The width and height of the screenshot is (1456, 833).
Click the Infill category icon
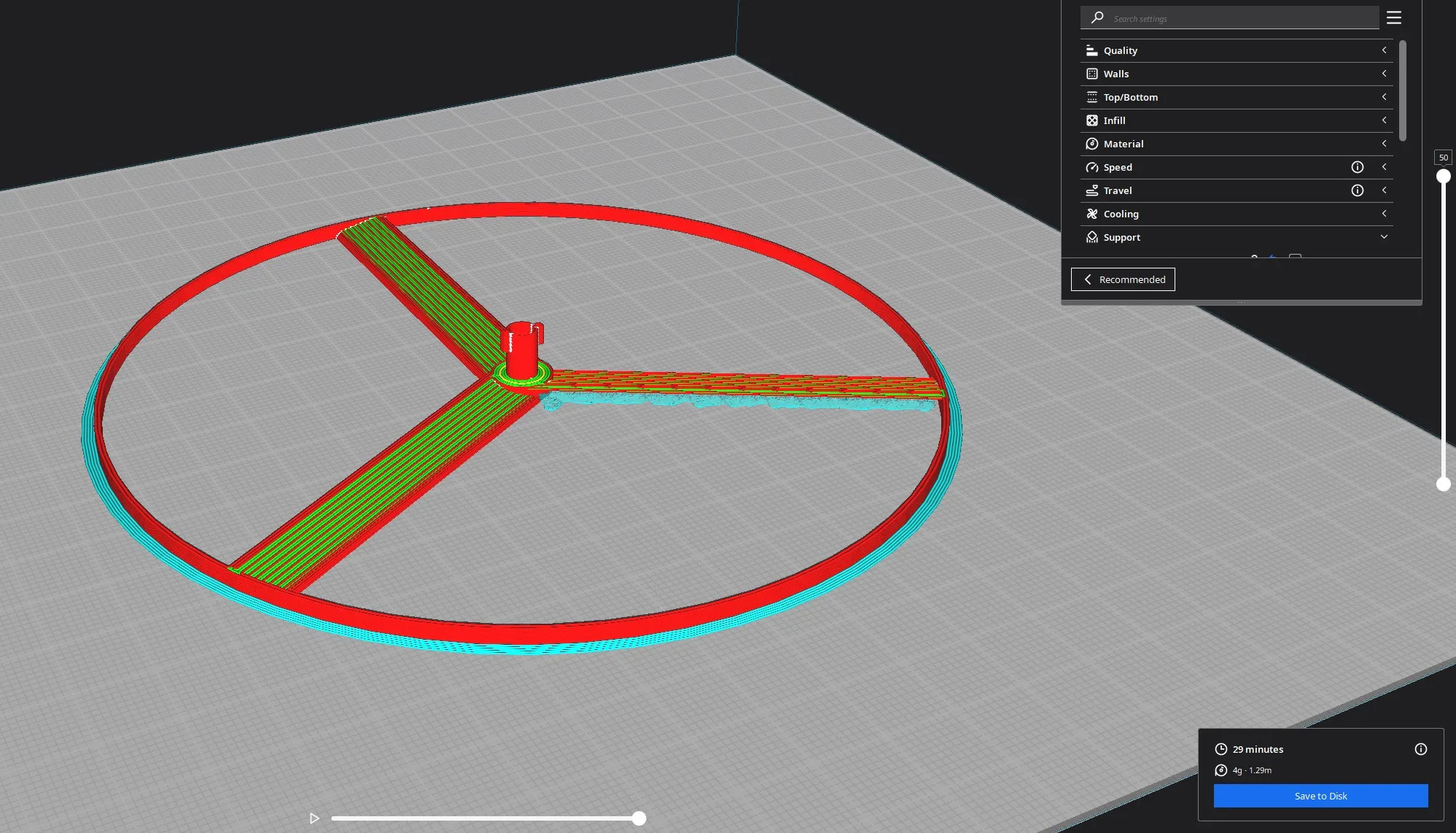point(1091,120)
